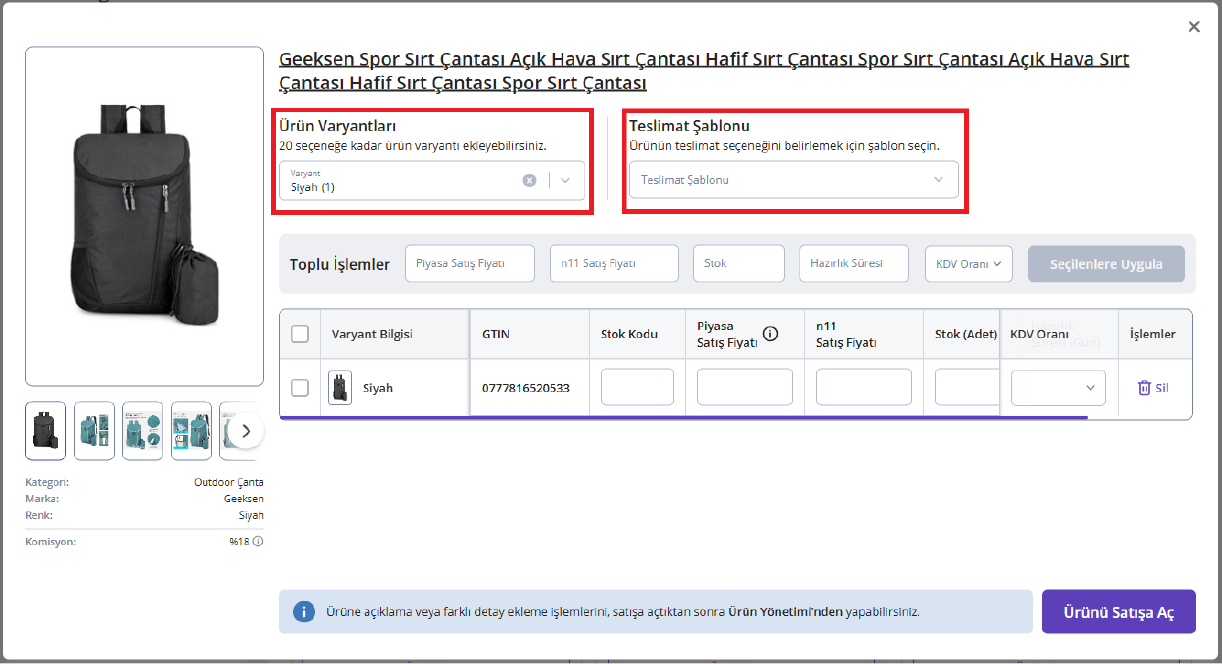This screenshot has width=1222, height=664.
Task: Show next product thumbnails with arrow
Action: [x=246, y=431]
